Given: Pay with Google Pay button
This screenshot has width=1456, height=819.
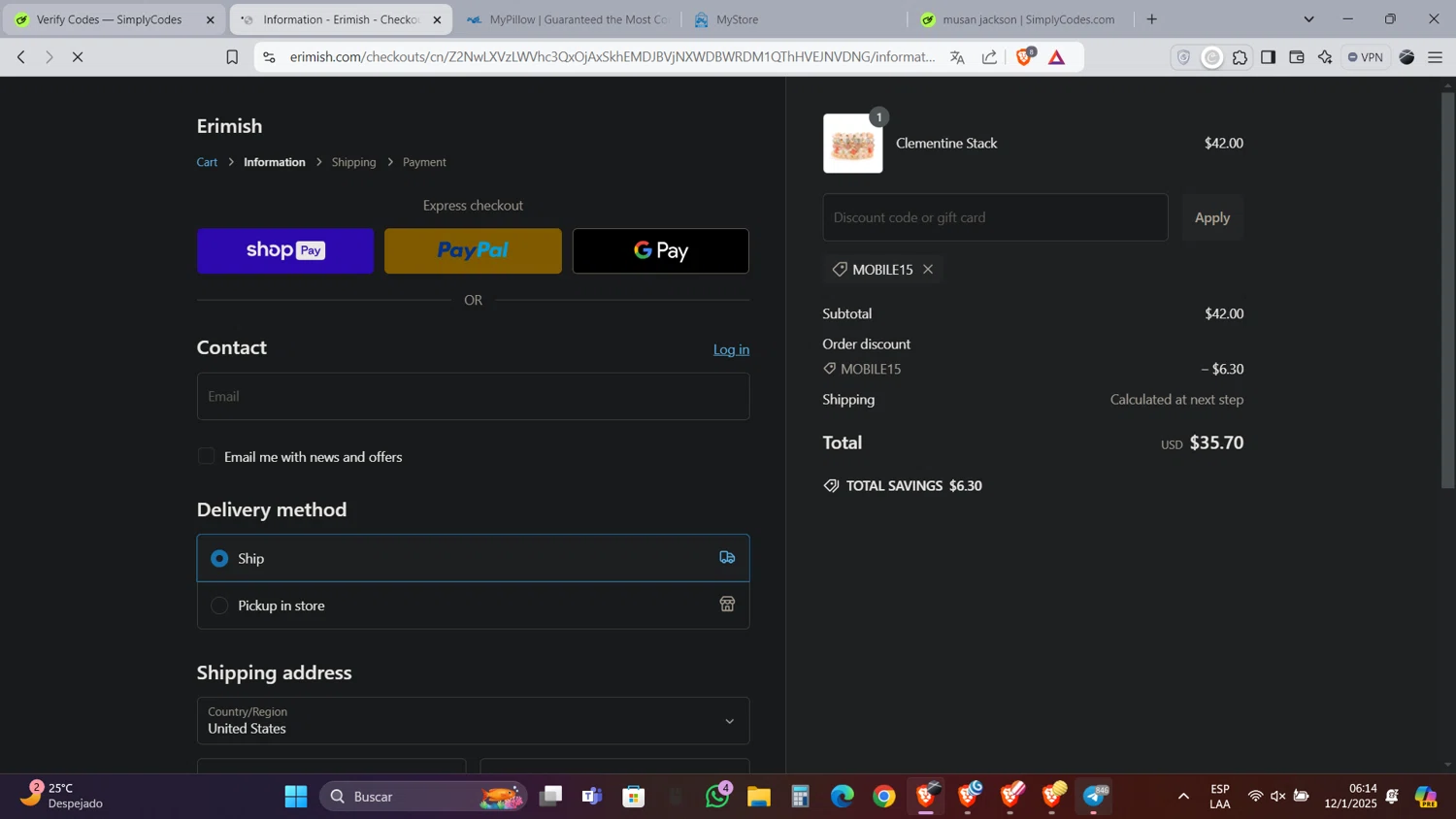Looking at the screenshot, I should (x=660, y=250).
